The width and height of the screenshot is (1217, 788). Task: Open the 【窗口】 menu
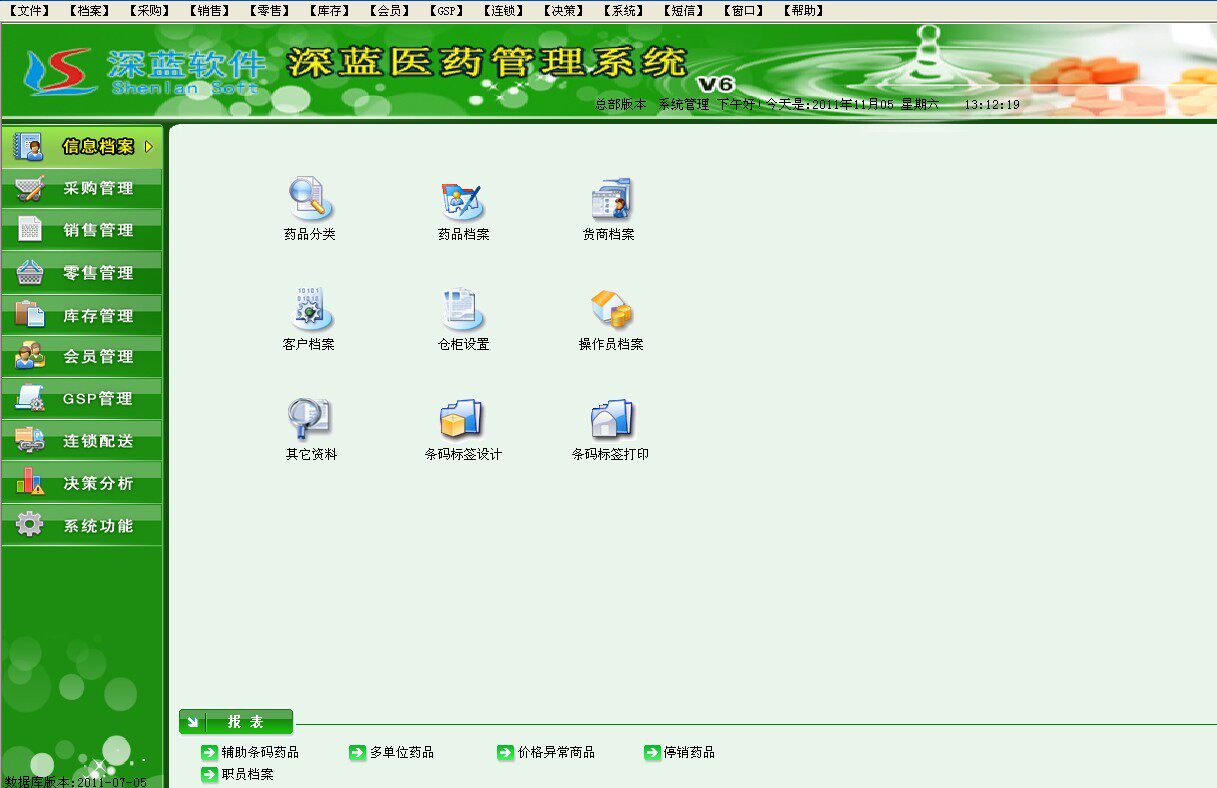[x=742, y=11]
